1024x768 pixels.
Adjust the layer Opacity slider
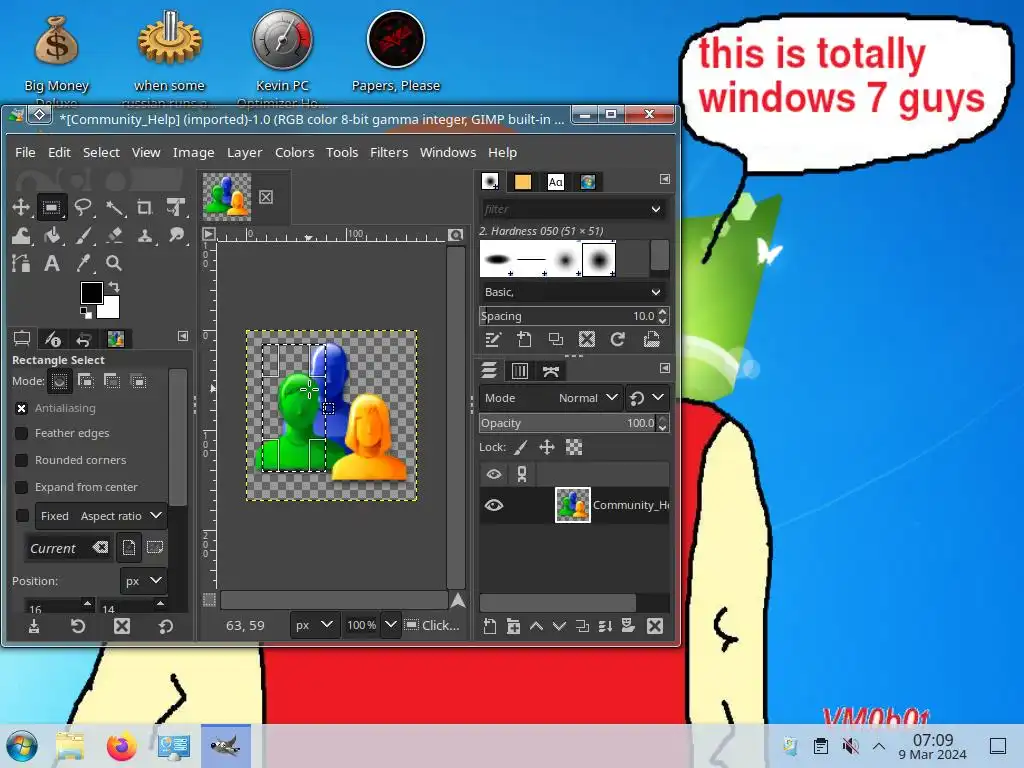coord(568,423)
